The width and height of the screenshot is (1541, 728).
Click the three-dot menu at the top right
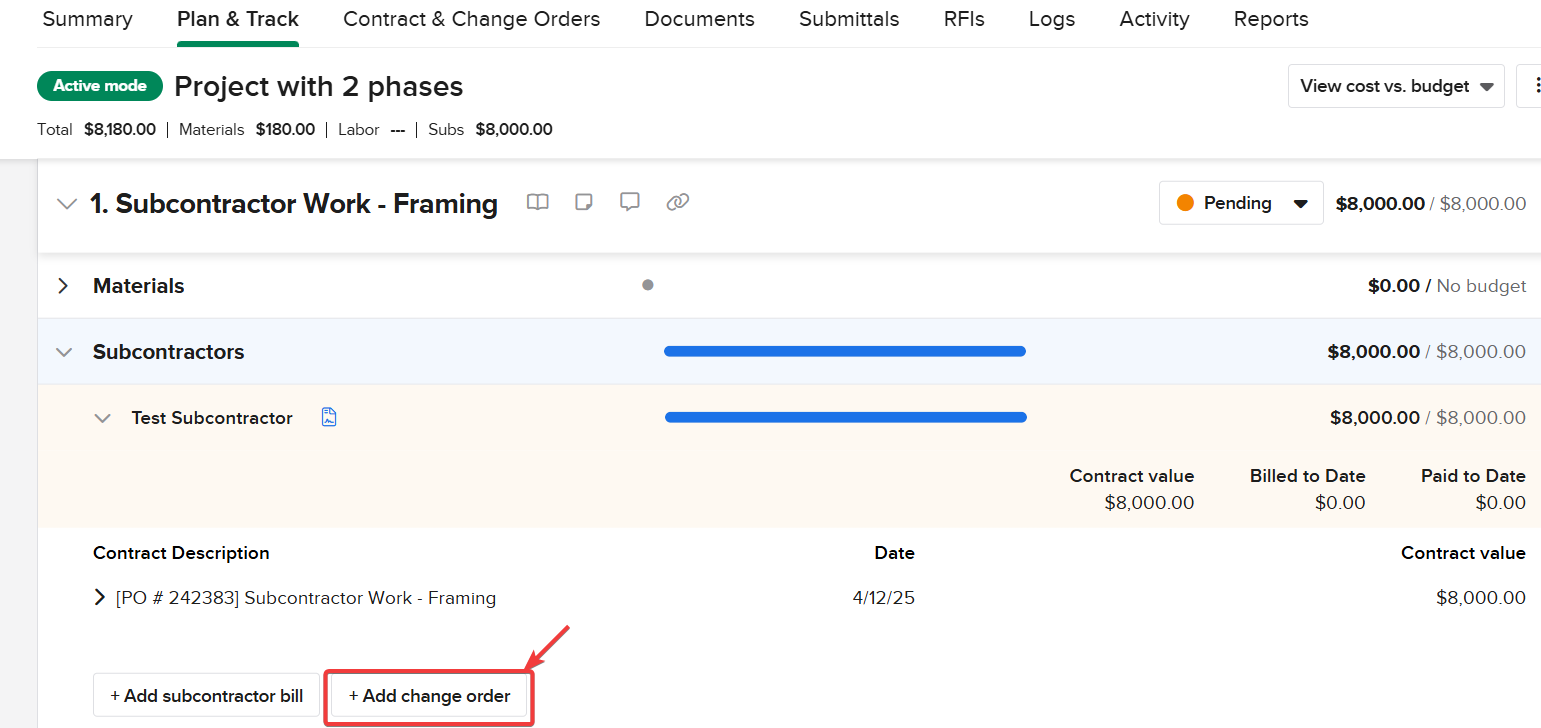click(1532, 86)
